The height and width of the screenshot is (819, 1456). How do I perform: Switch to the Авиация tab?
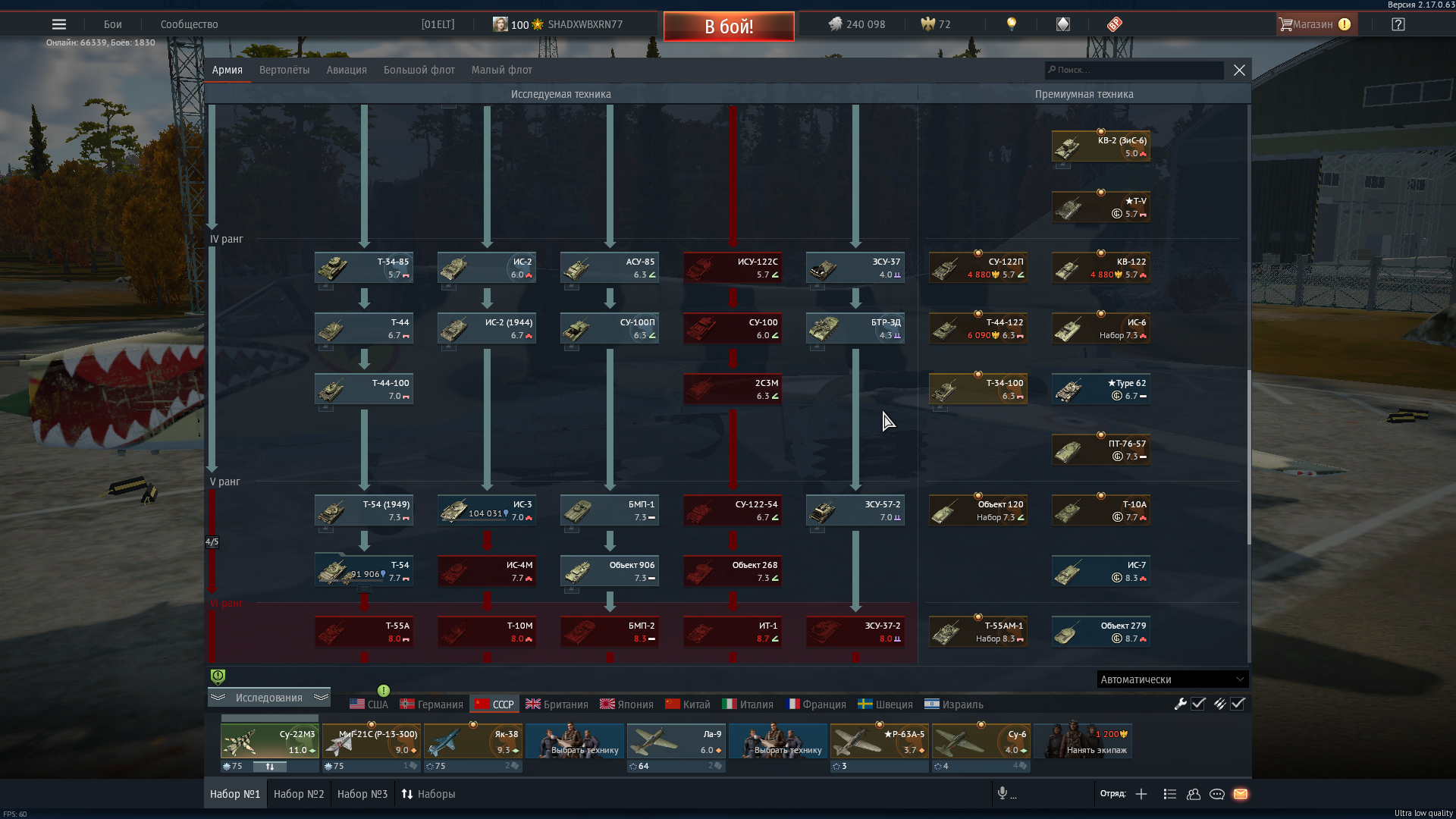(347, 70)
